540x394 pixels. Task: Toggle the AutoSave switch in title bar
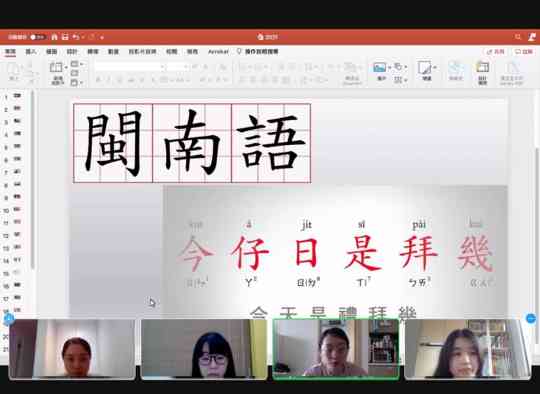38,37
